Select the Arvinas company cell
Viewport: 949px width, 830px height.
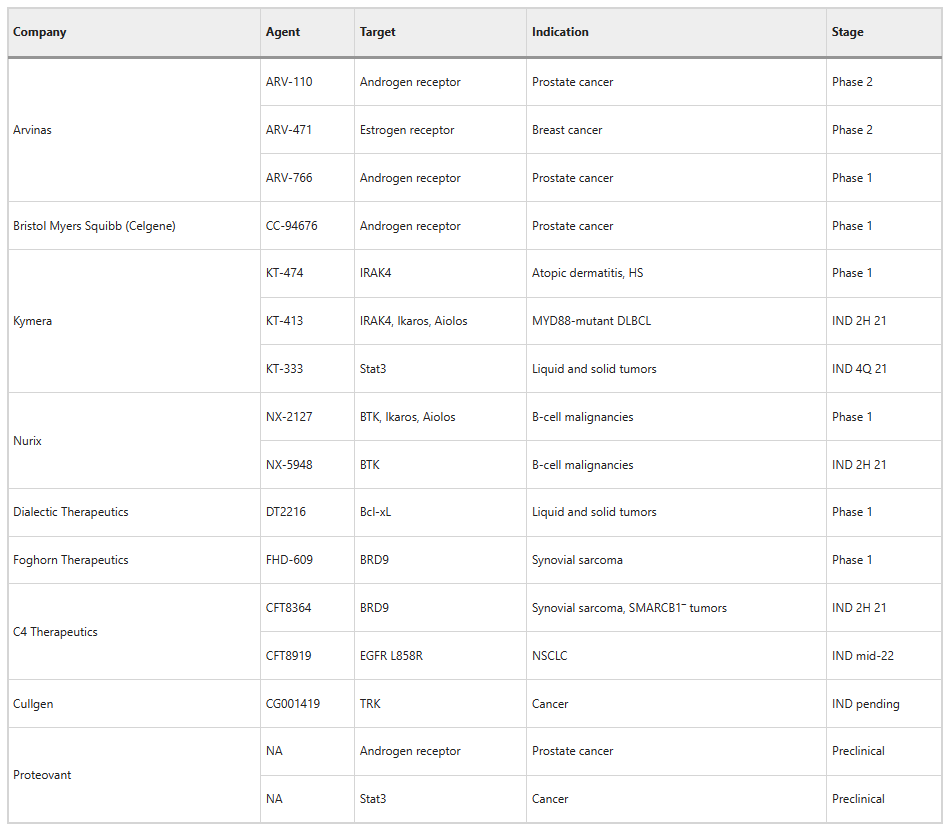pos(32,130)
